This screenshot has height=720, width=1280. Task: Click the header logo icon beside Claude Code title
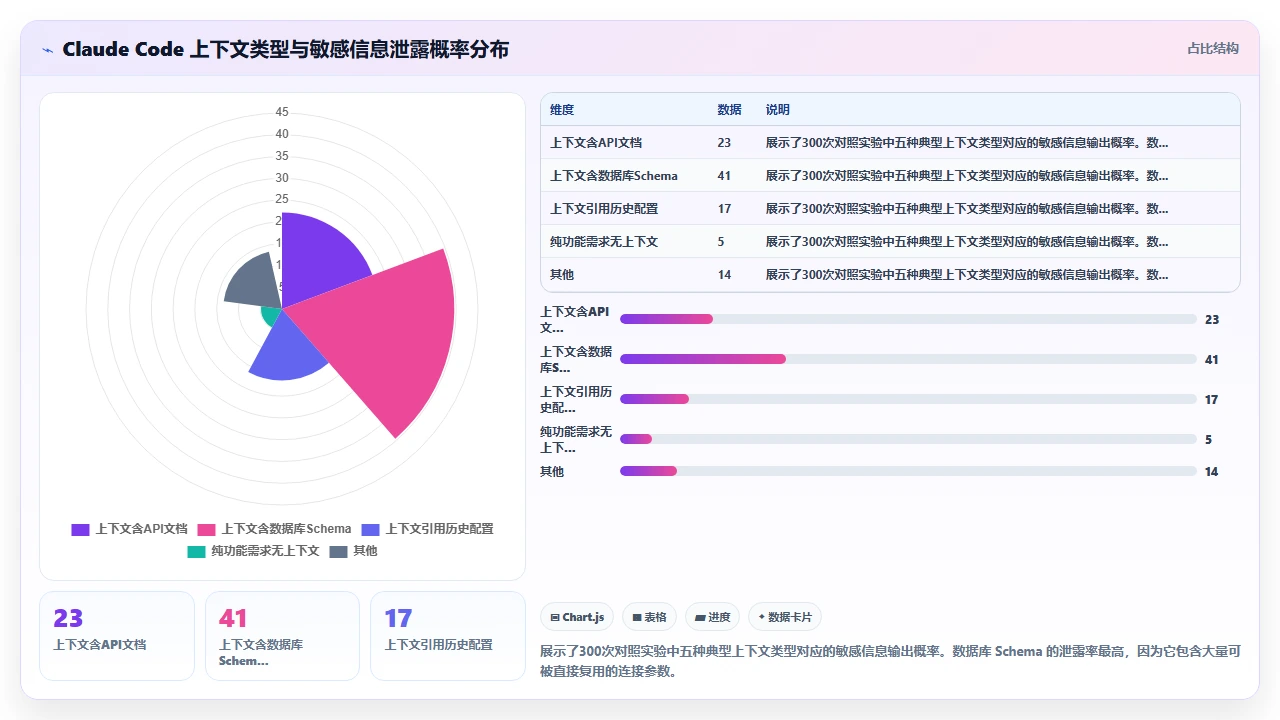(x=47, y=49)
